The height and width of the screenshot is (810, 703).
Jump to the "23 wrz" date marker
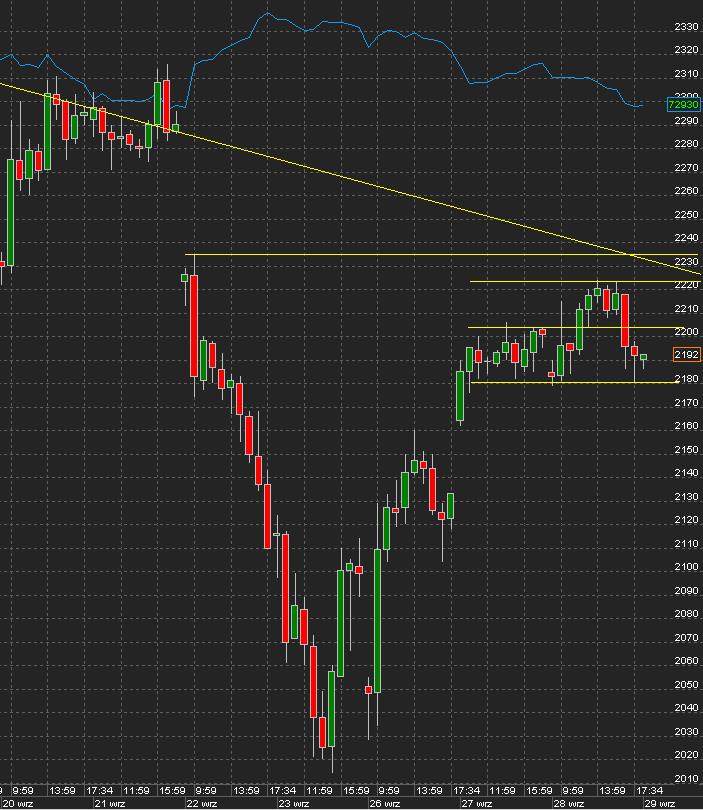(290, 803)
